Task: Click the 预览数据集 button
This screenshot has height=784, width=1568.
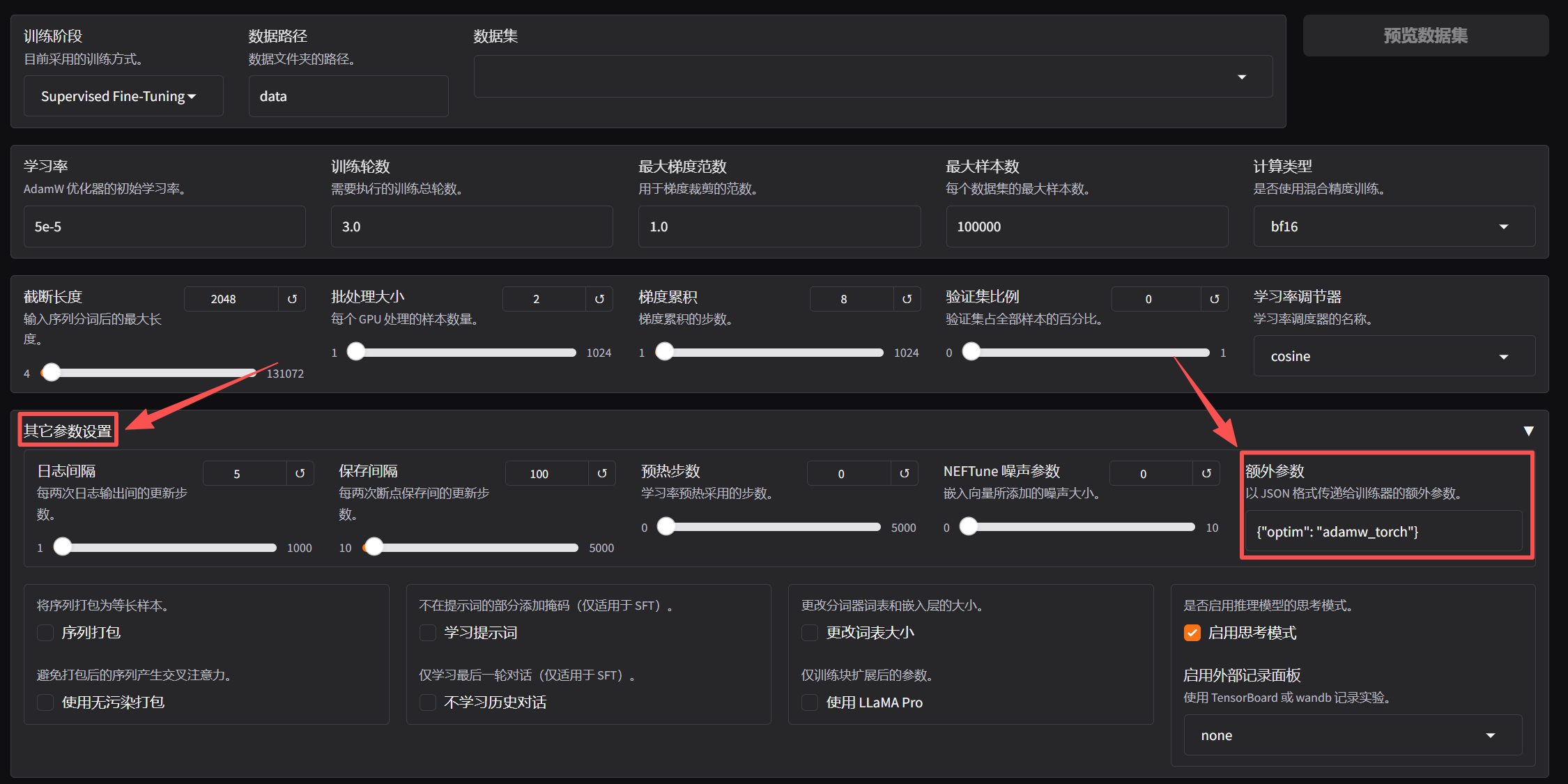Action: 1425,36
